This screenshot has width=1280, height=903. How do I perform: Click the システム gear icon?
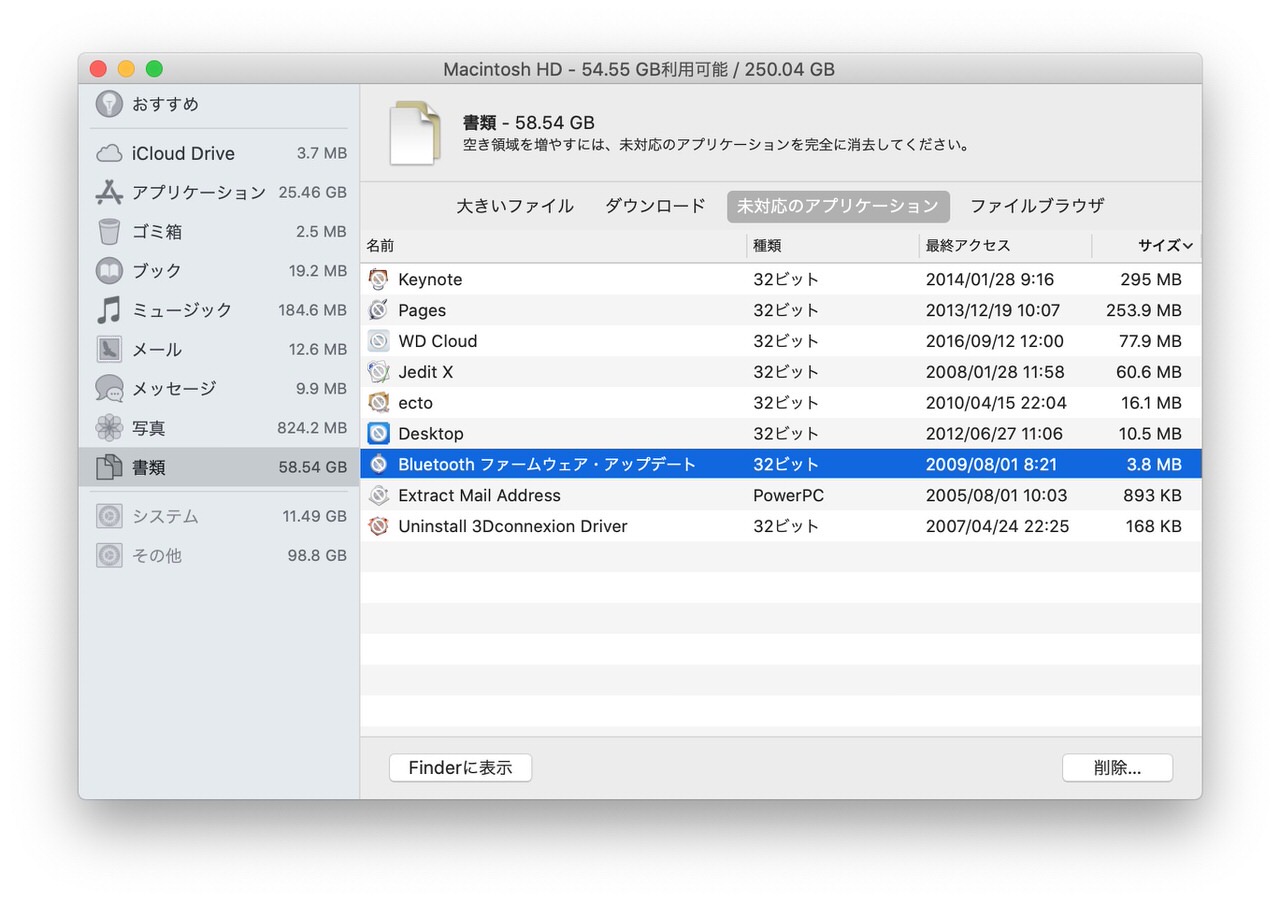109,516
